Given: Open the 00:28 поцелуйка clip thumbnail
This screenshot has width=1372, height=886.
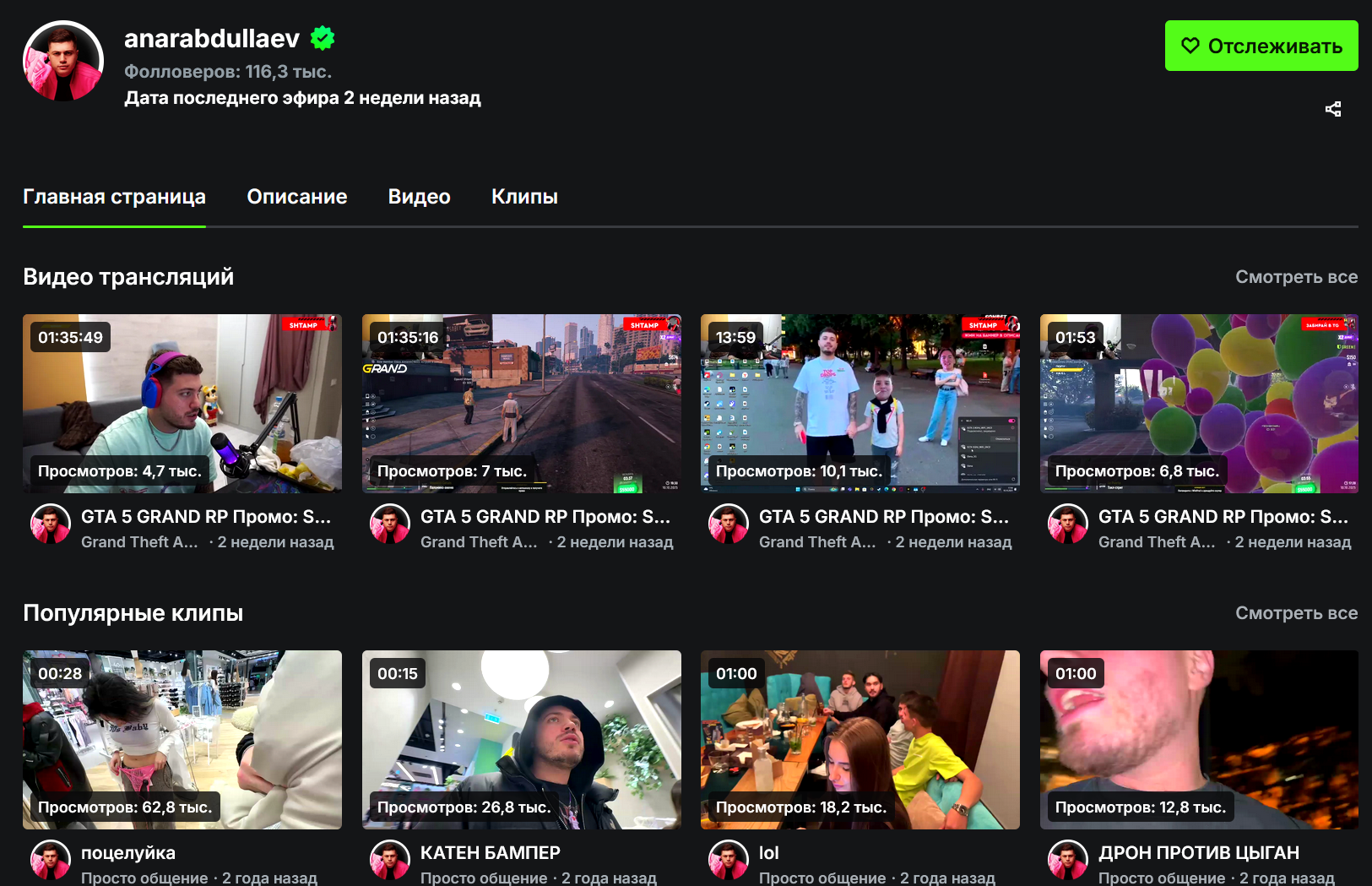Looking at the screenshot, I should [x=182, y=740].
